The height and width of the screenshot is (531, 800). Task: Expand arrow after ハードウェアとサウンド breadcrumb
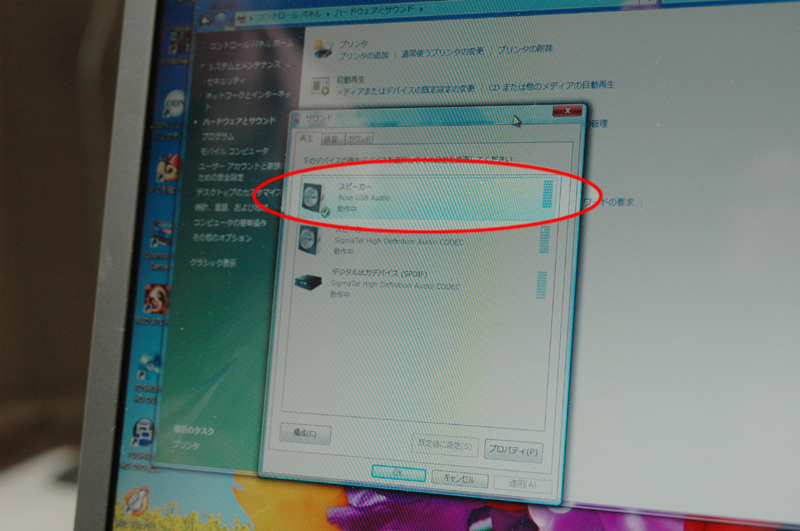point(421,9)
